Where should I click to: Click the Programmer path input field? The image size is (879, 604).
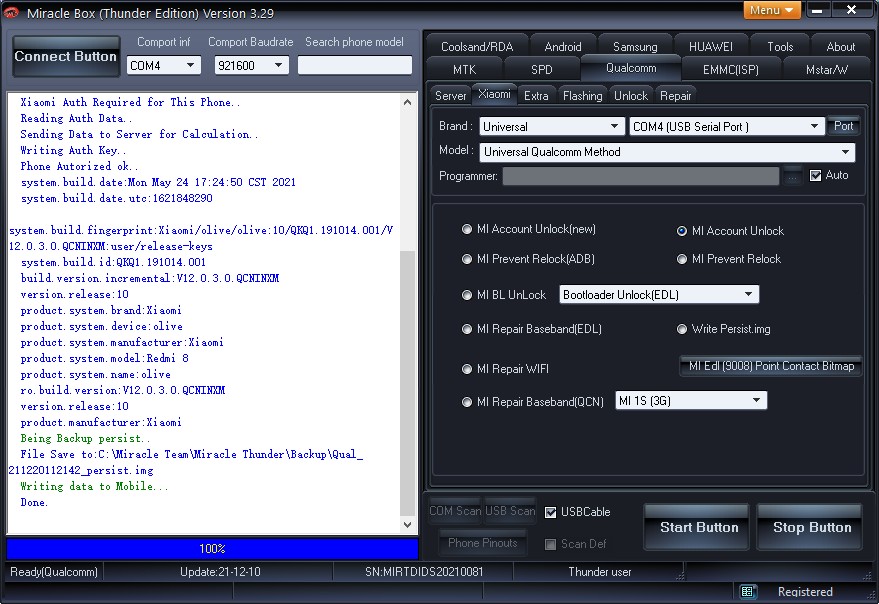pos(641,176)
